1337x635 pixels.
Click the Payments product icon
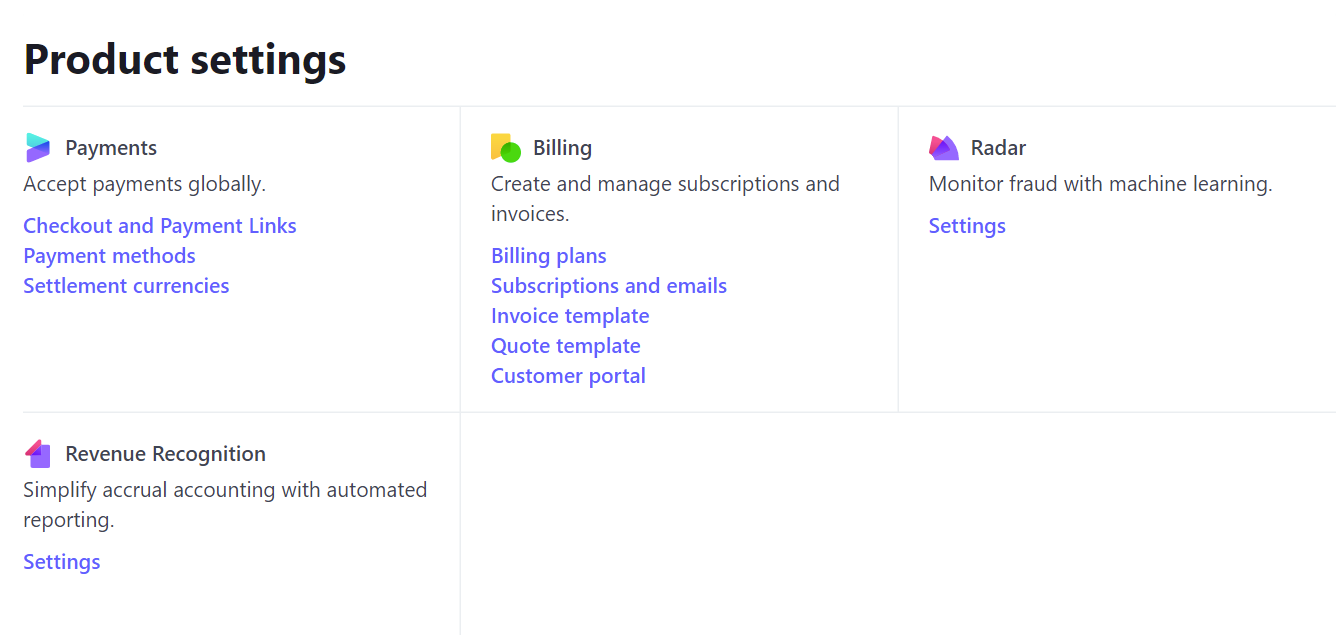point(38,148)
